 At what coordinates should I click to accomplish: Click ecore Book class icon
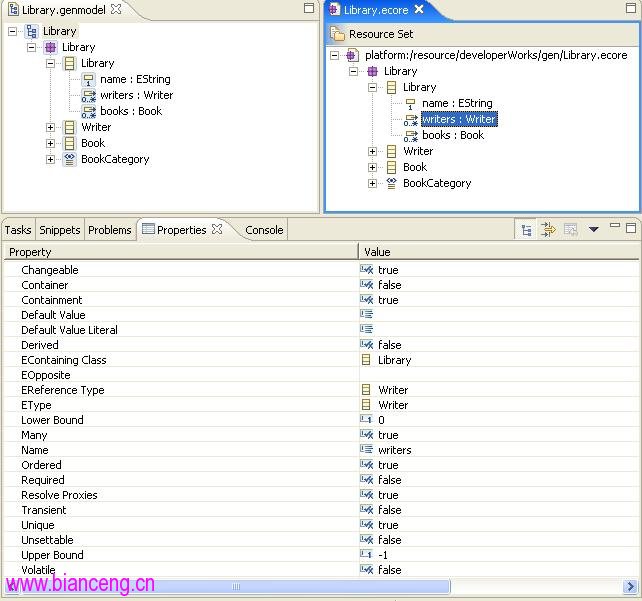(x=391, y=167)
